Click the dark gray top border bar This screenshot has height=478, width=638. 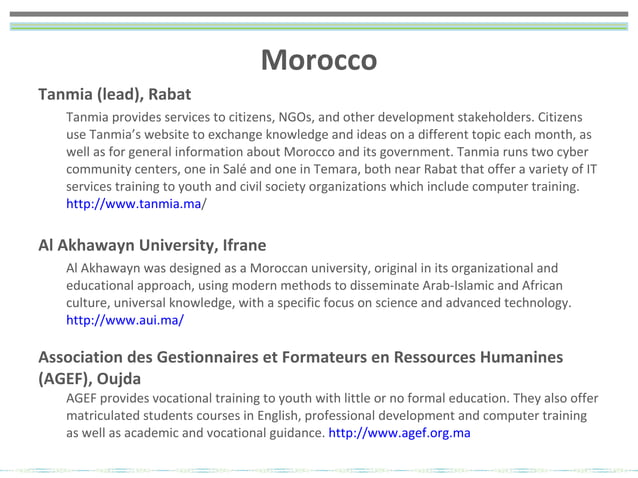pyautogui.click(x=319, y=14)
